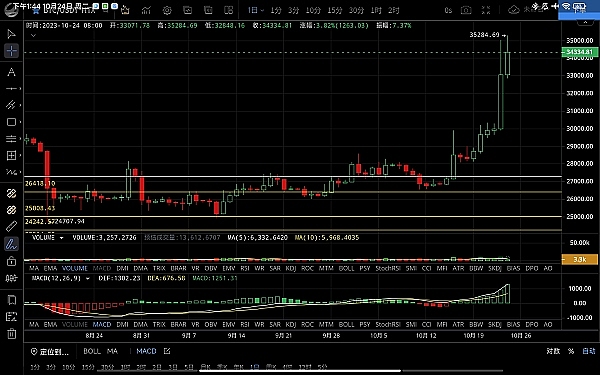600x375 pixels.
Task: Take a snapshot with the camera icon
Action: (466, 10)
